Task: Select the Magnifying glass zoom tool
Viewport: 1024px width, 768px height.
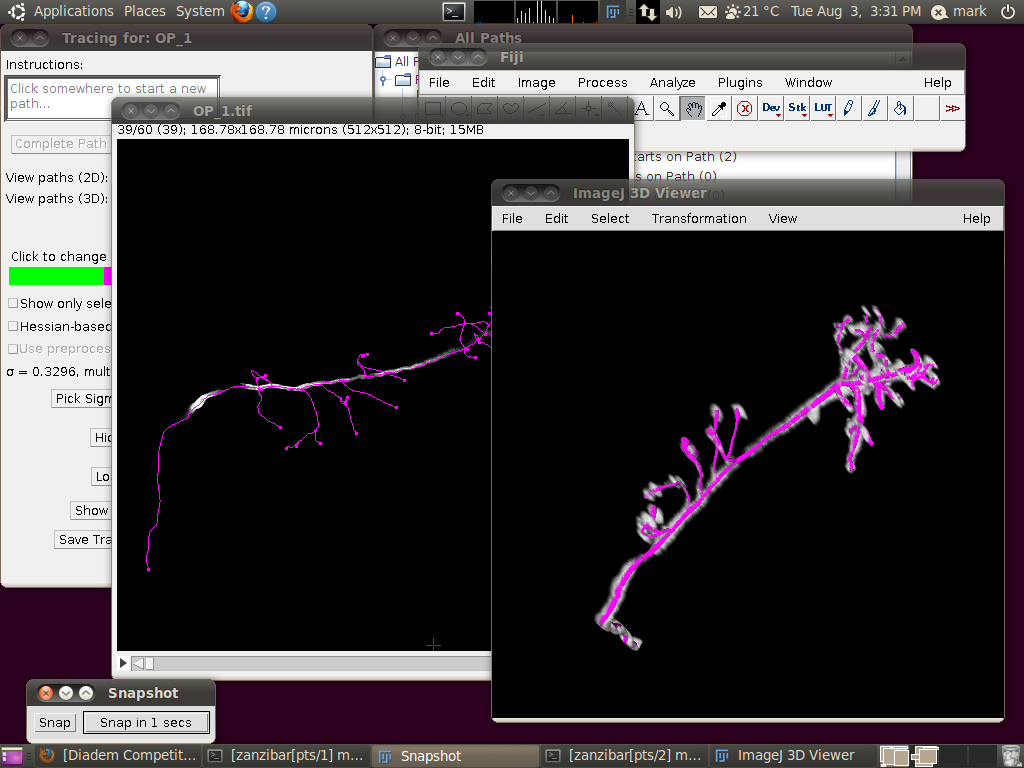Action: (x=667, y=108)
